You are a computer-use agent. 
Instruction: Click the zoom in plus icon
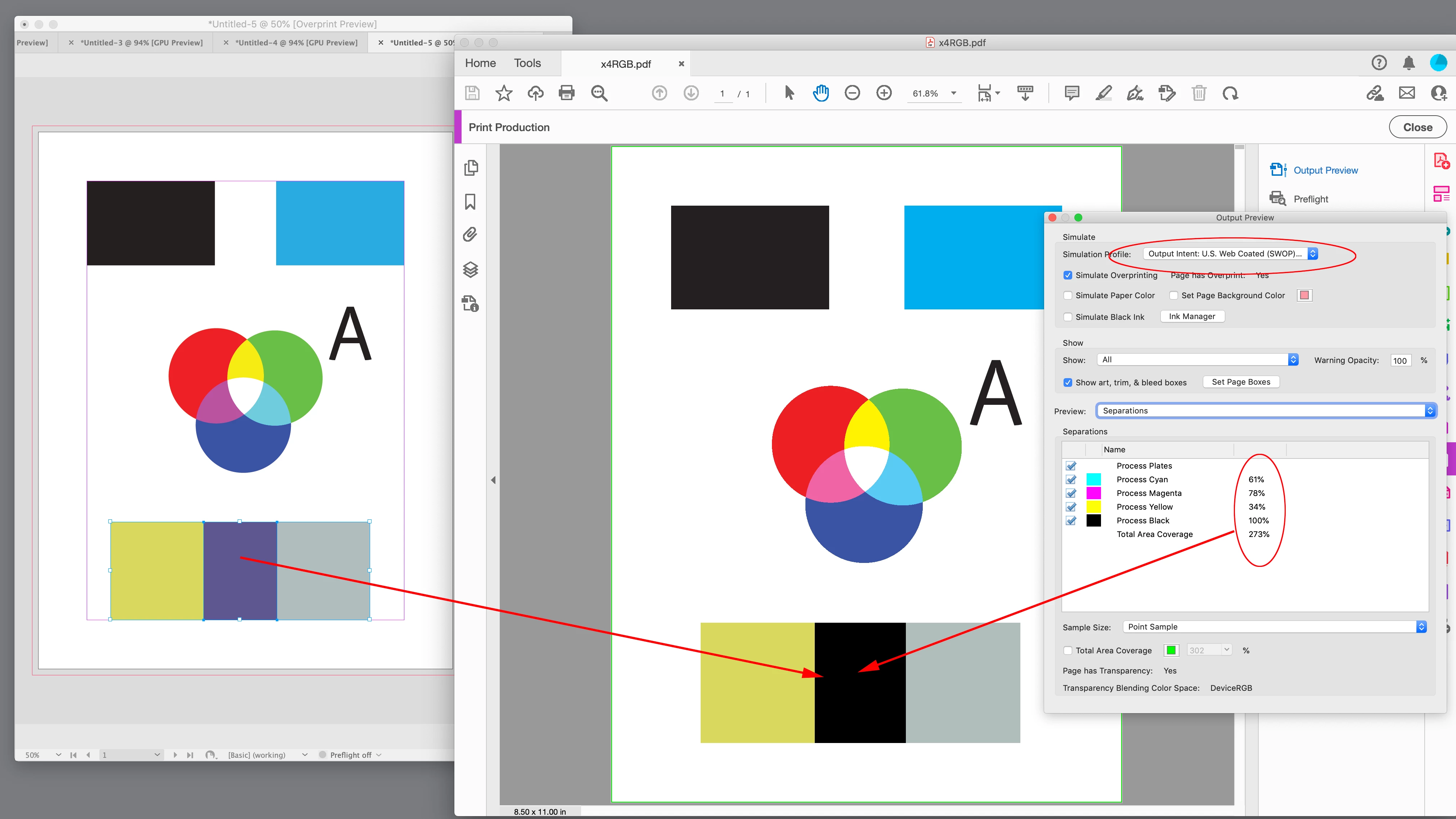884,93
